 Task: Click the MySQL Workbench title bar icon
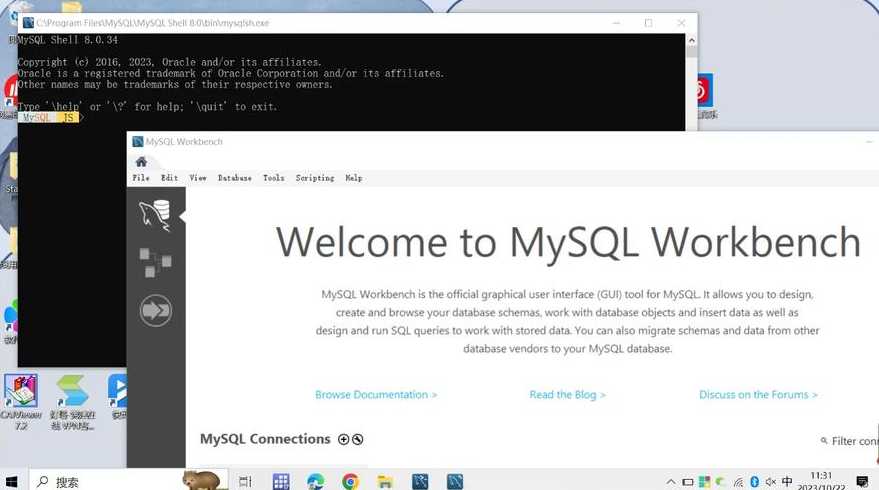click(138, 142)
